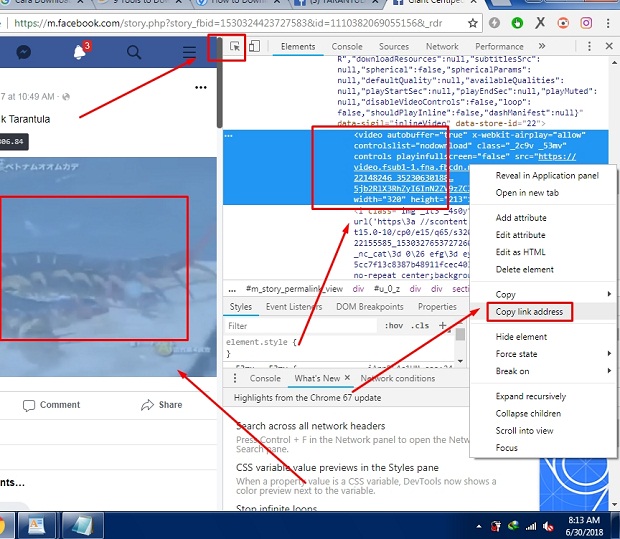The height and width of the screenshot is (539, 620).
Task: Close the DevTools panel
Action: tap(609, 46)
